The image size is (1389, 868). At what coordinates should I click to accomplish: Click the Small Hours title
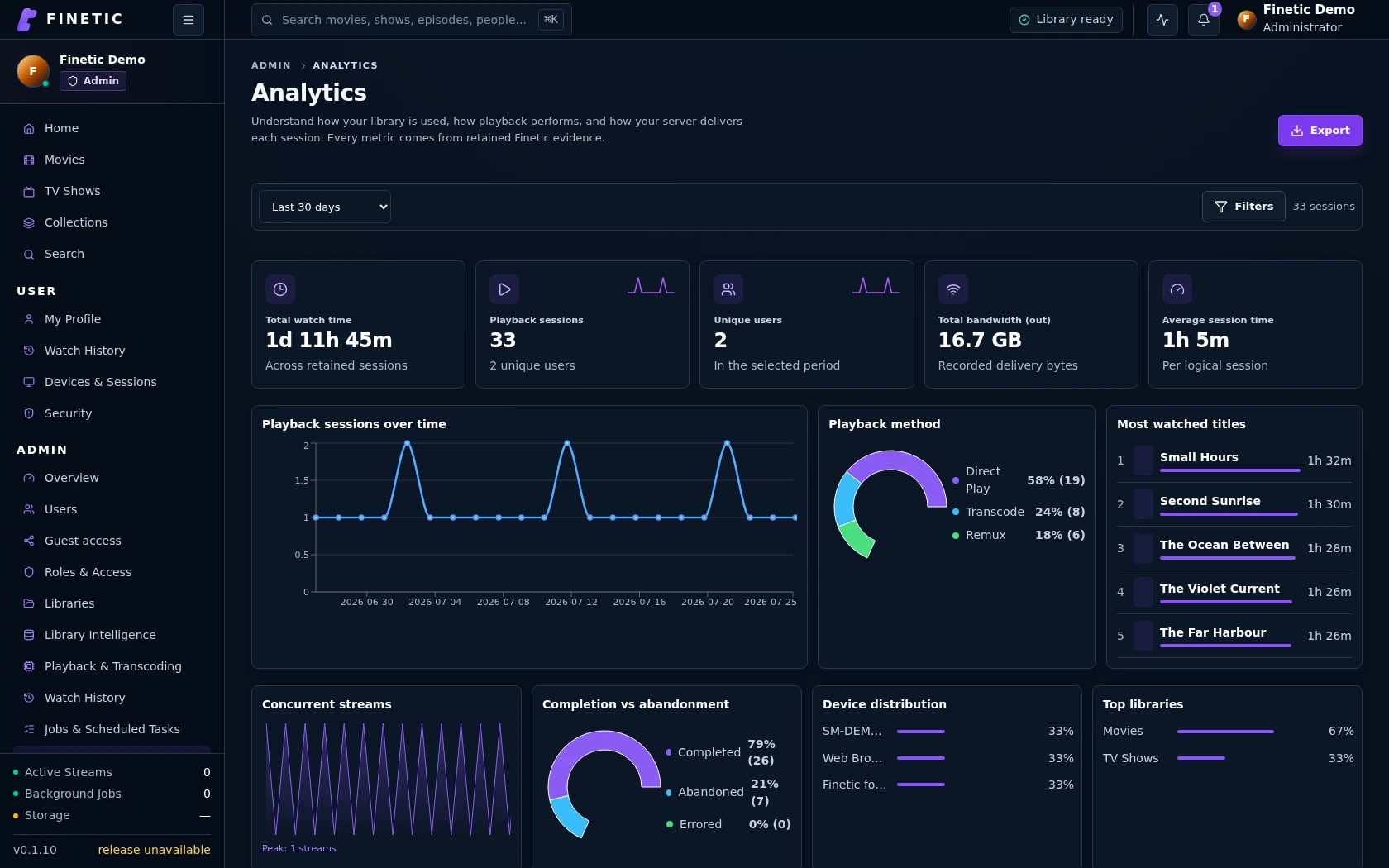click(1199, 457)
